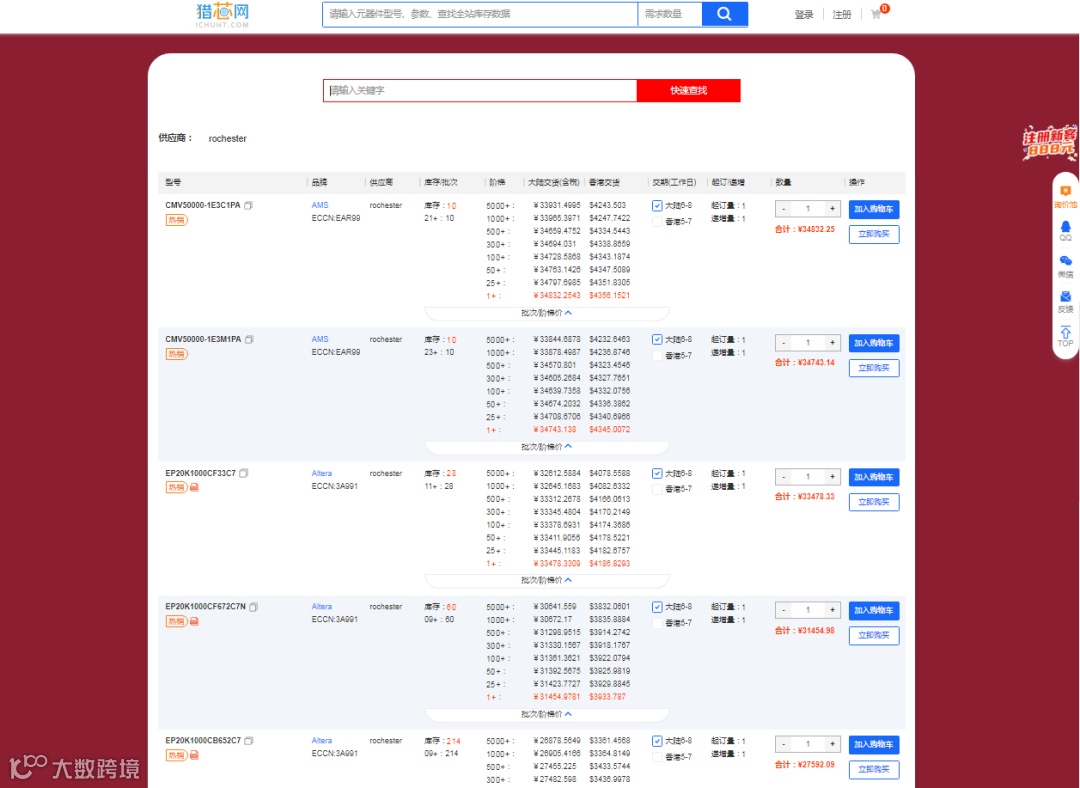Increase quantity for CMV50000-1E3M1PA with plus
Image resolution: width=1080 pixels, height=788 pixels.
coord(832,343)
